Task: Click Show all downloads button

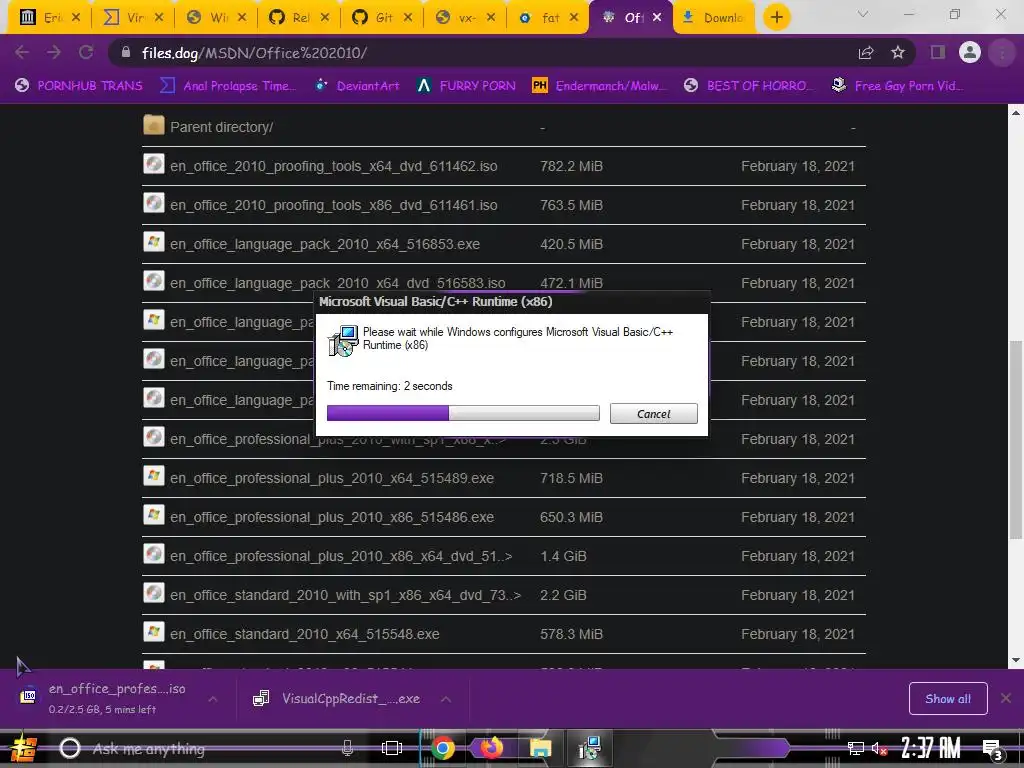Action: (948, 699)
